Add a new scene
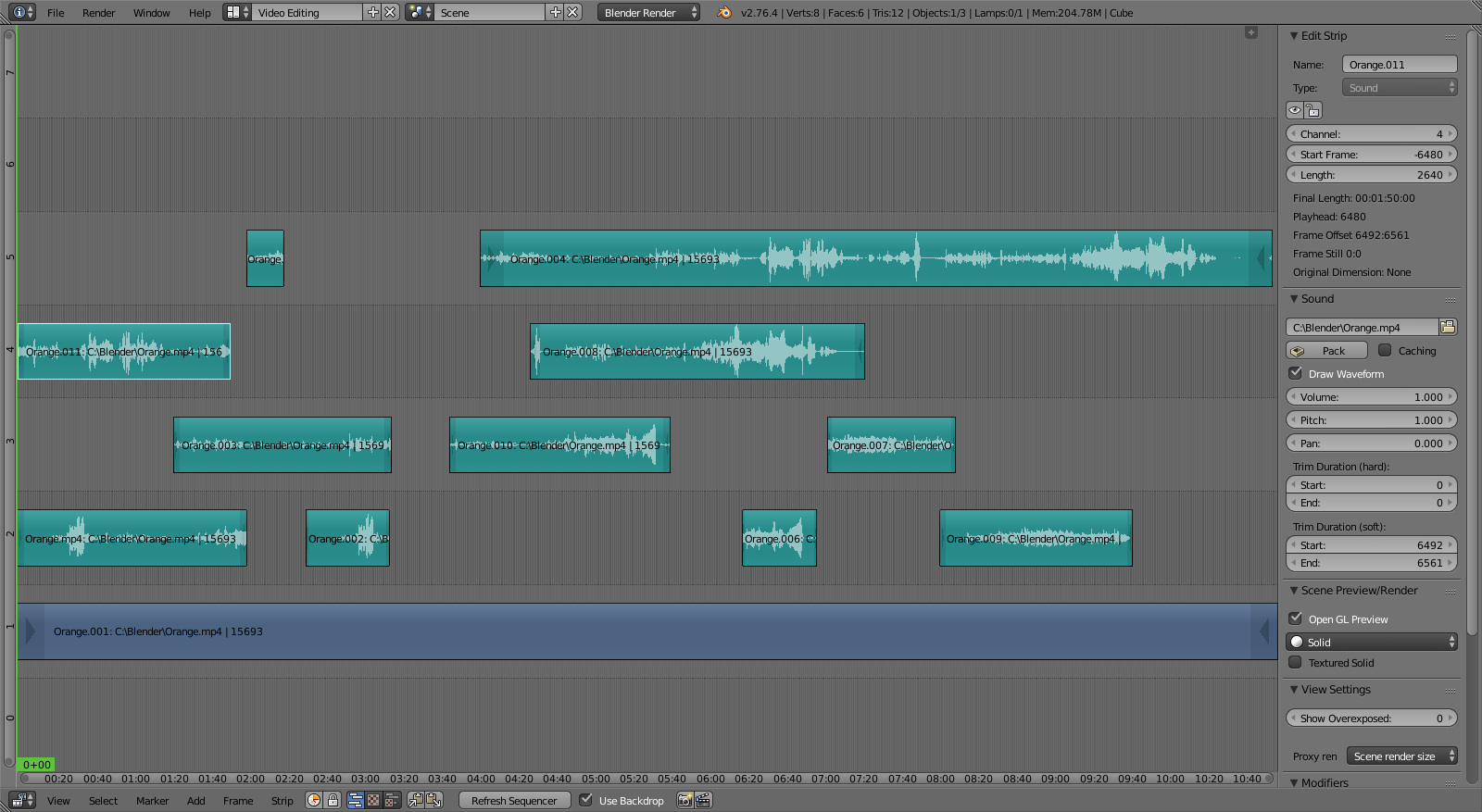1482x812 pixels. tap(556, 12)
